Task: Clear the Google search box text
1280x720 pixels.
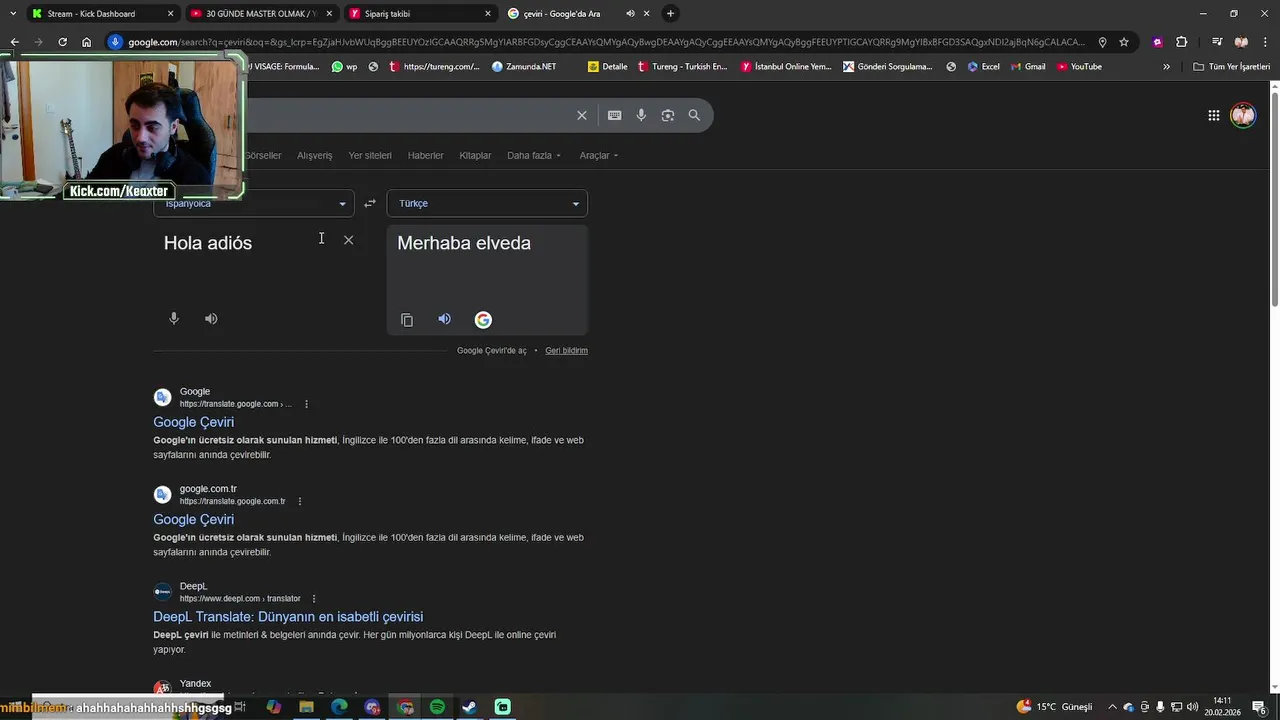Action: click(582, 115)
